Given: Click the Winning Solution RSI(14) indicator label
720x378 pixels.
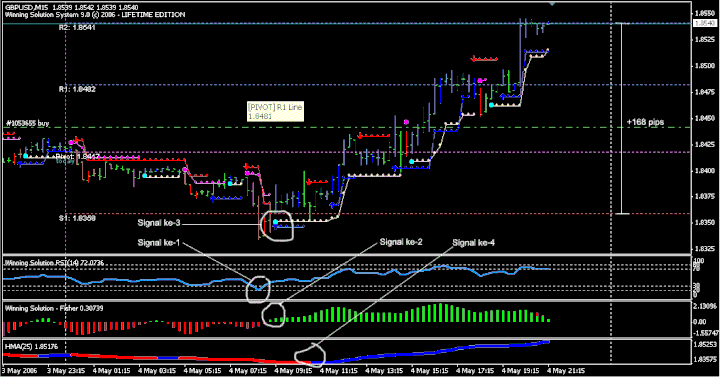Looking at the screenshot, I should (54, 263).
